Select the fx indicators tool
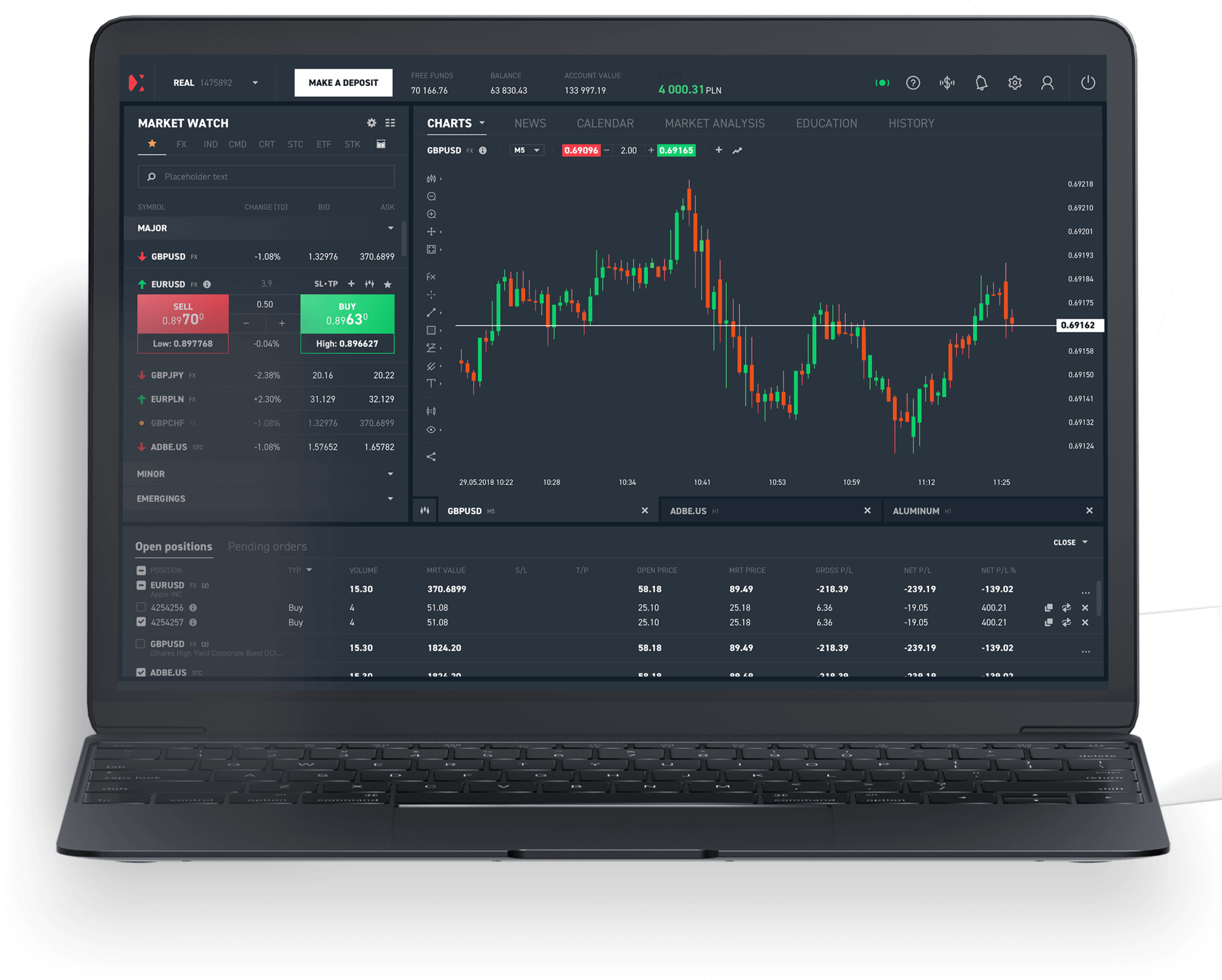This screenshot has width=1222, height=980. (432, 277)
